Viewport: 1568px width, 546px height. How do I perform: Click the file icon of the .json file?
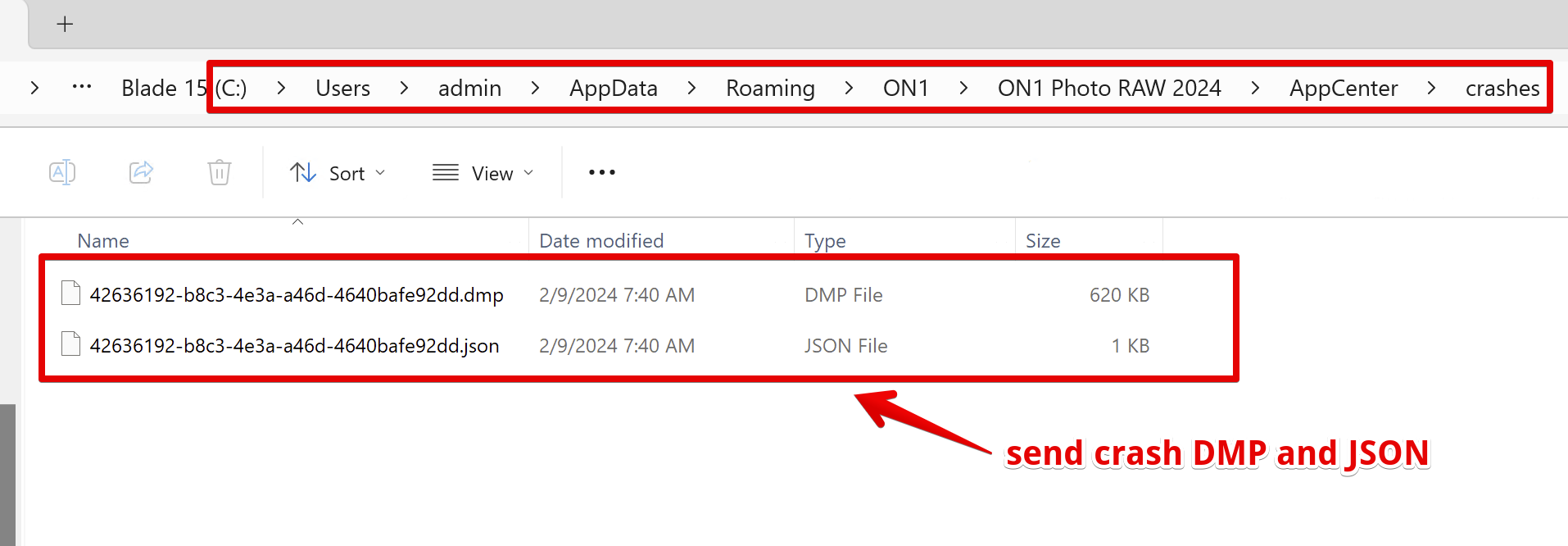pyautogui.click(x=71, y=345)
